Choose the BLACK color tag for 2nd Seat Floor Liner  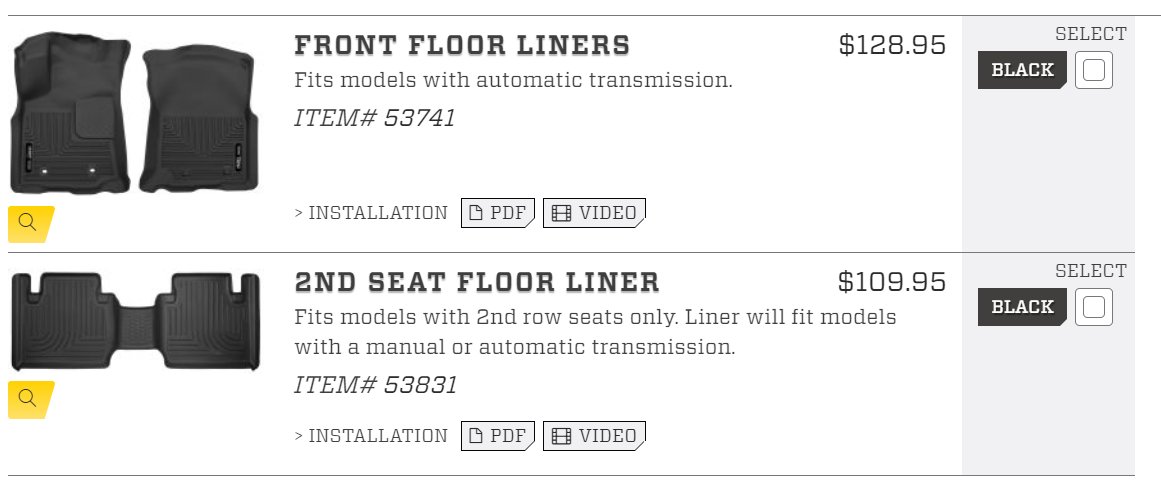click(x=1023, y=307)
